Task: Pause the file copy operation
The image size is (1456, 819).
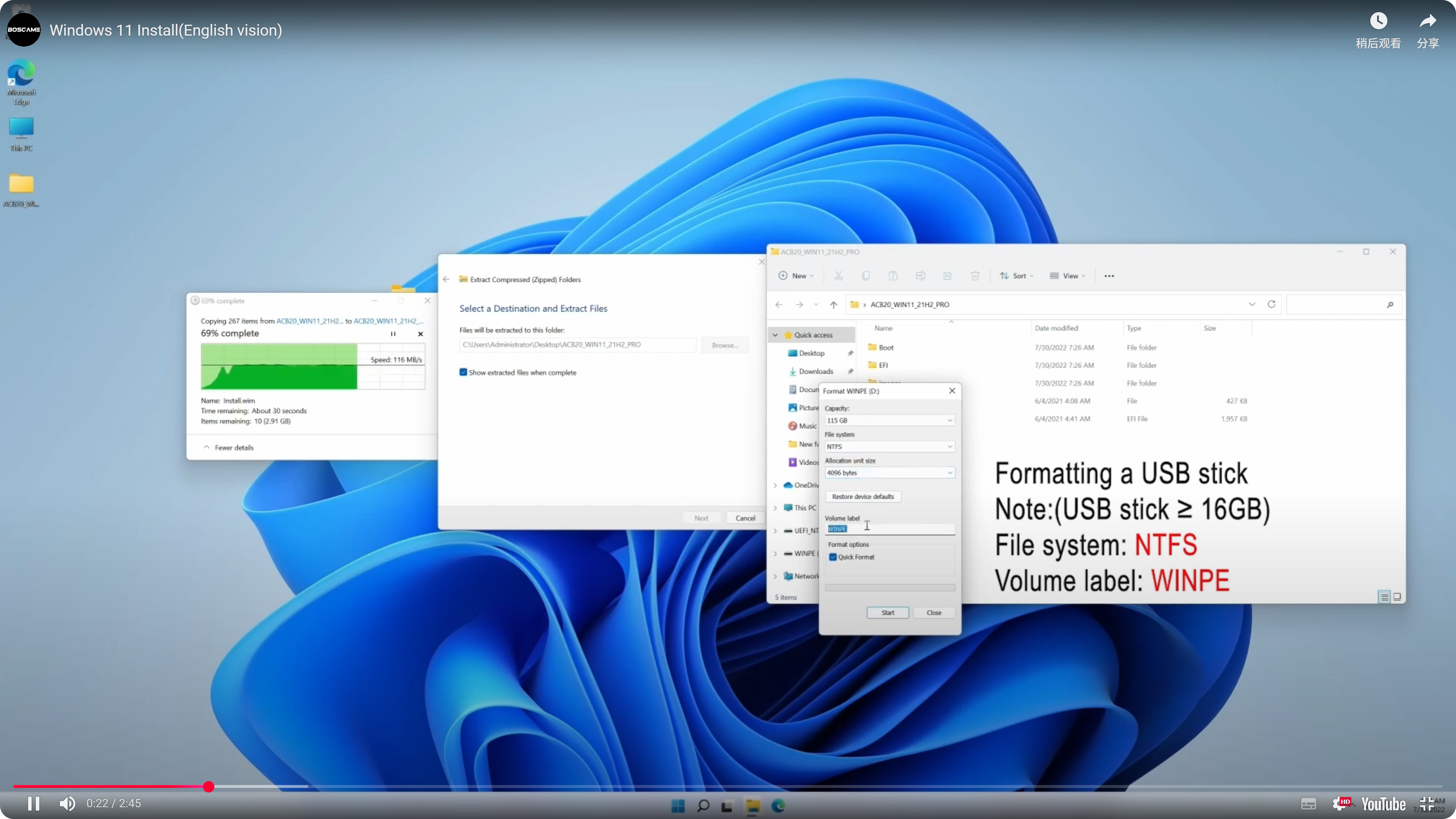Action: pyautogui.click(x=393, y=334)
